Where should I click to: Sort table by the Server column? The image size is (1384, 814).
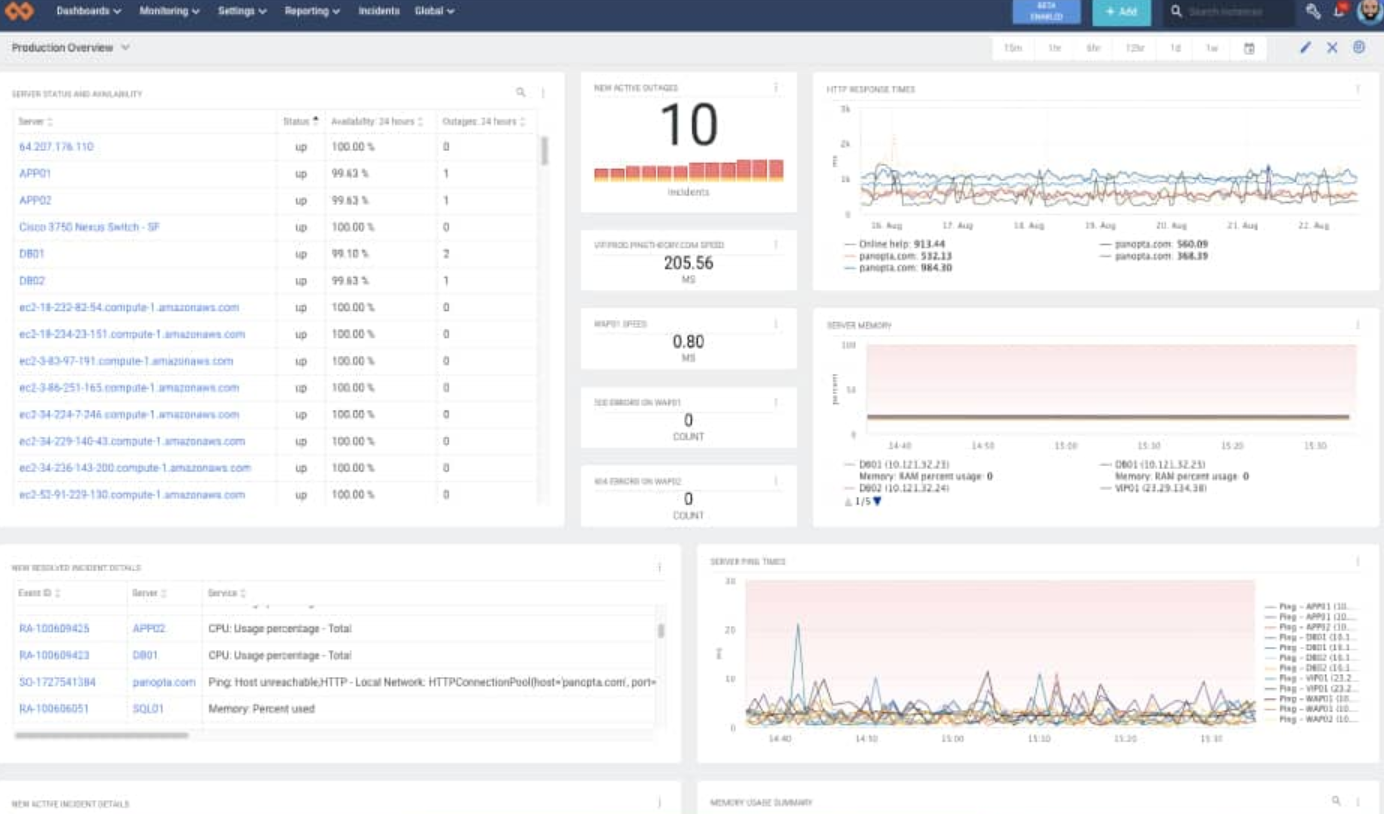[35, 121]
